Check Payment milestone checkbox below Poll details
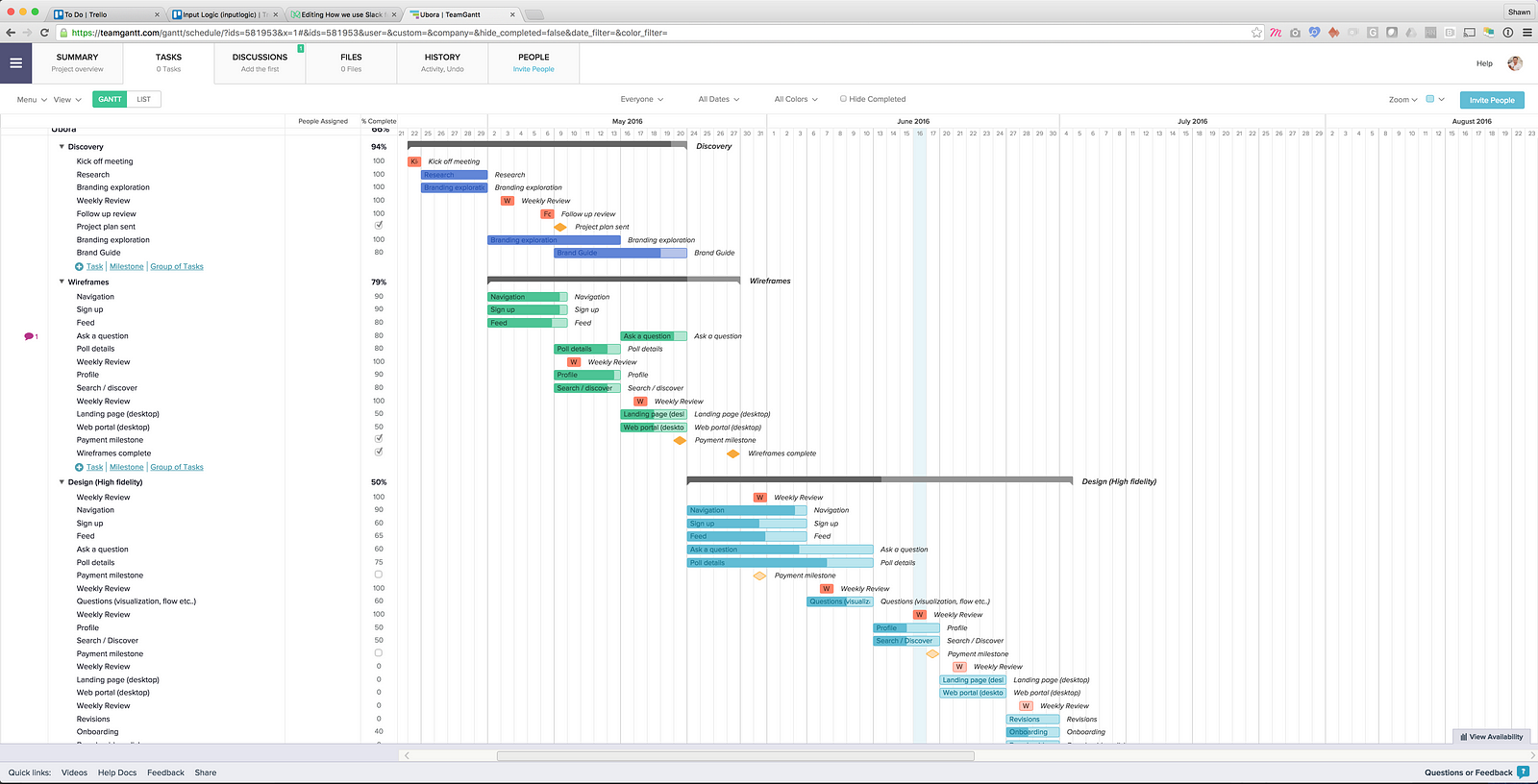1538x784 pixels. 379,575
